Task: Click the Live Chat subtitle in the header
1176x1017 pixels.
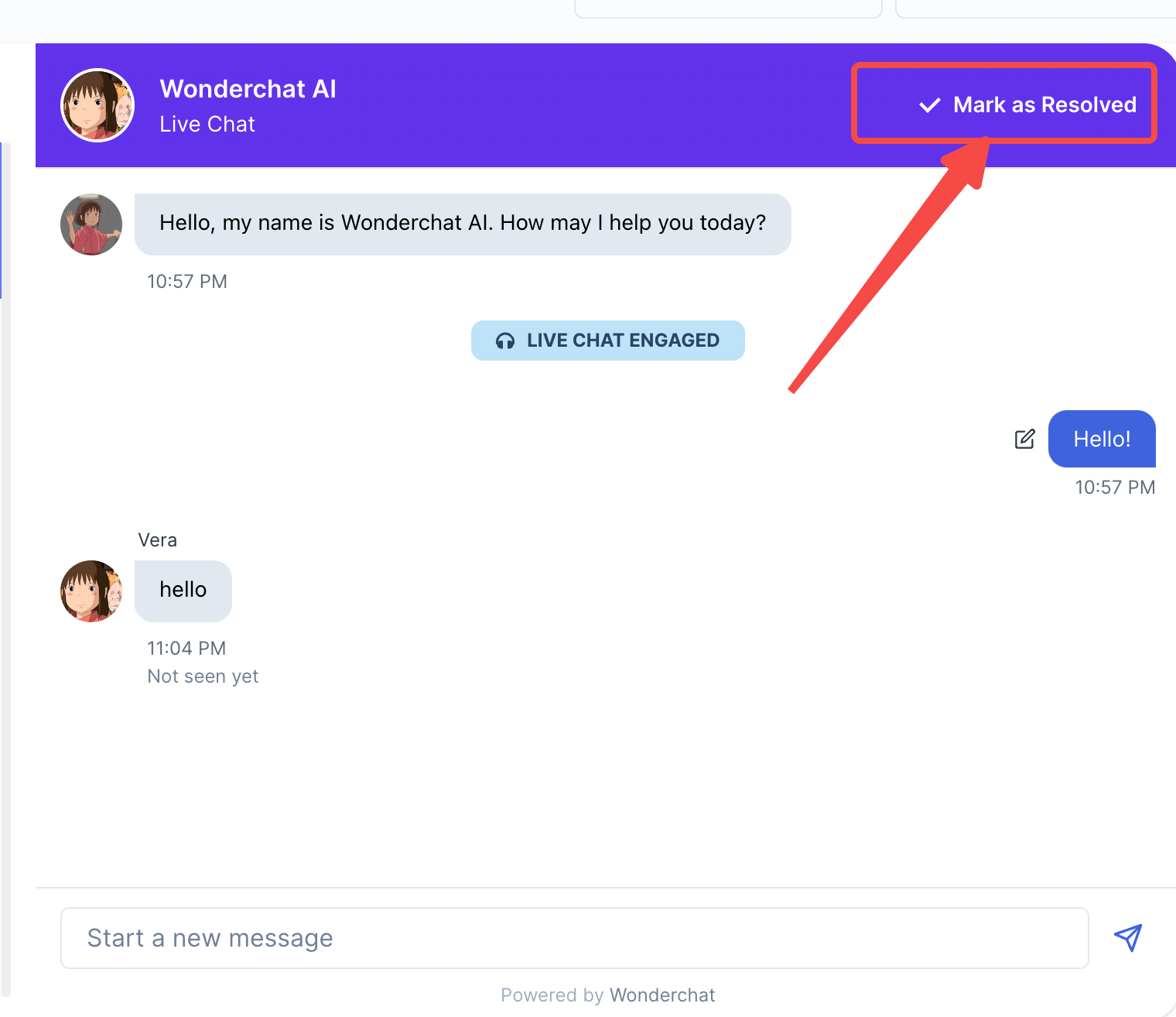Action: [207, 125]
